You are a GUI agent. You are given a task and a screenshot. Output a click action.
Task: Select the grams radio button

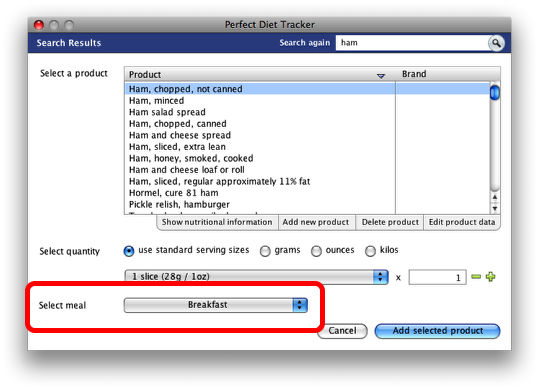265,251
